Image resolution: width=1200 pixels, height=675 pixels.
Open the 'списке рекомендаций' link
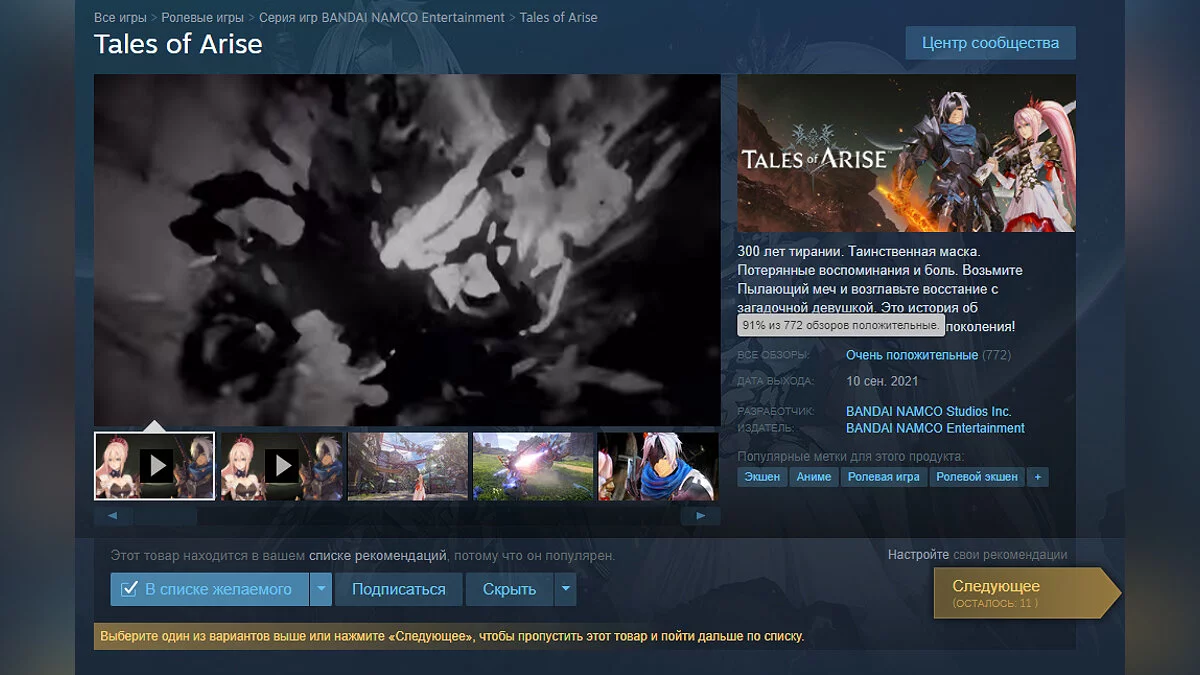click(x=378, y=555)
